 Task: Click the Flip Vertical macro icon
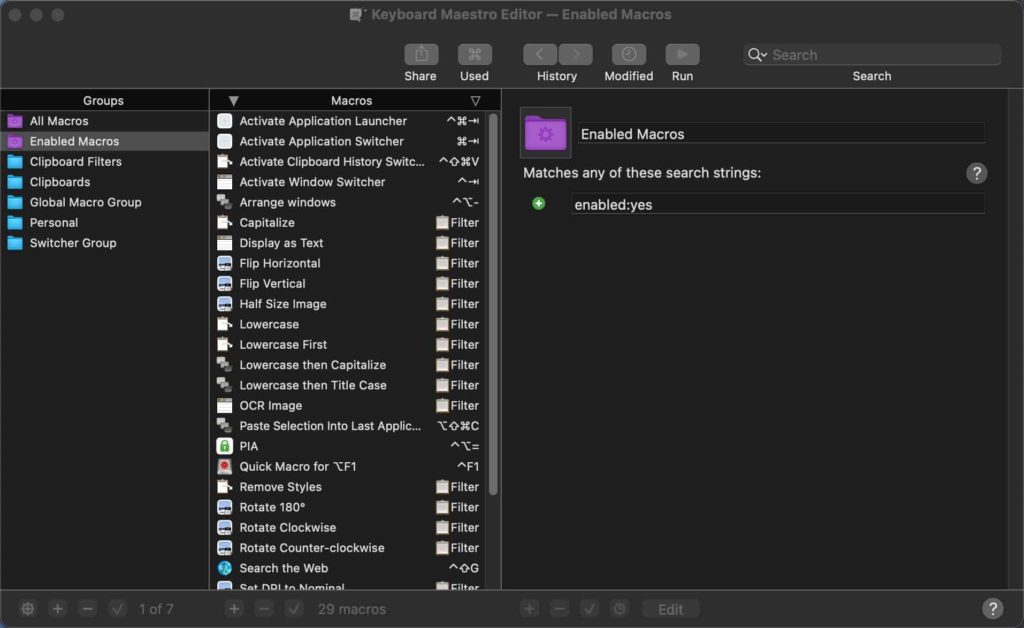click(x=225, y=283)
